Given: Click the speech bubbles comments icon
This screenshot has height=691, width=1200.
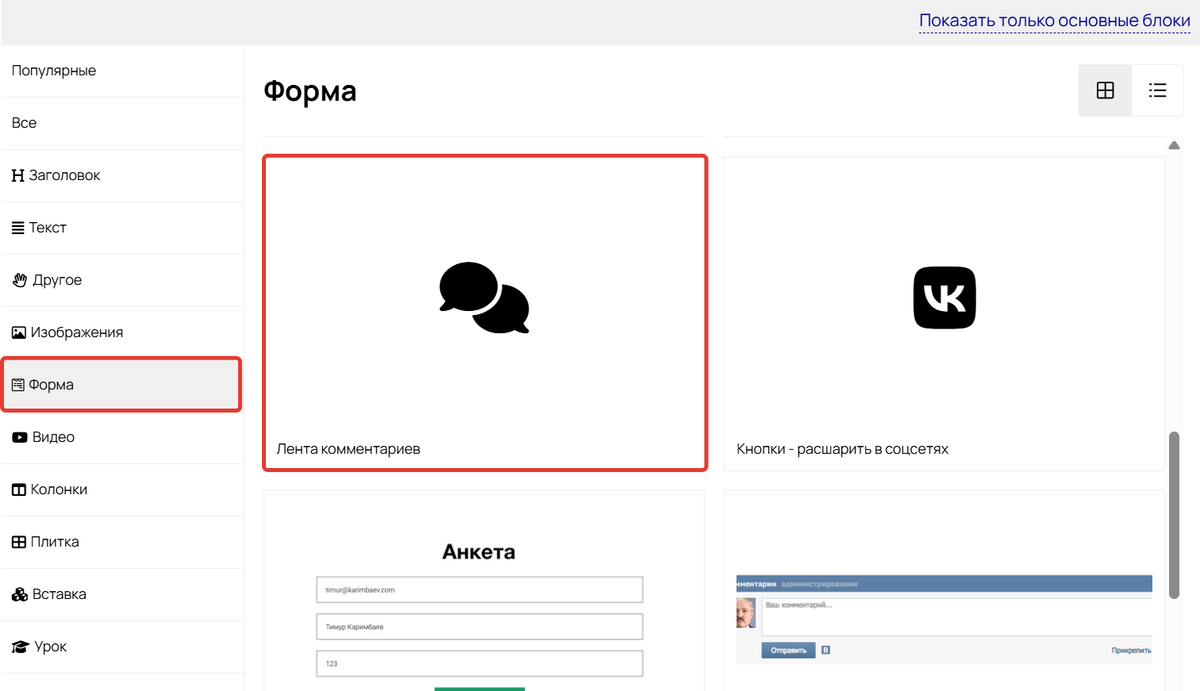Looking at the screenshot, I should (484, 298).
